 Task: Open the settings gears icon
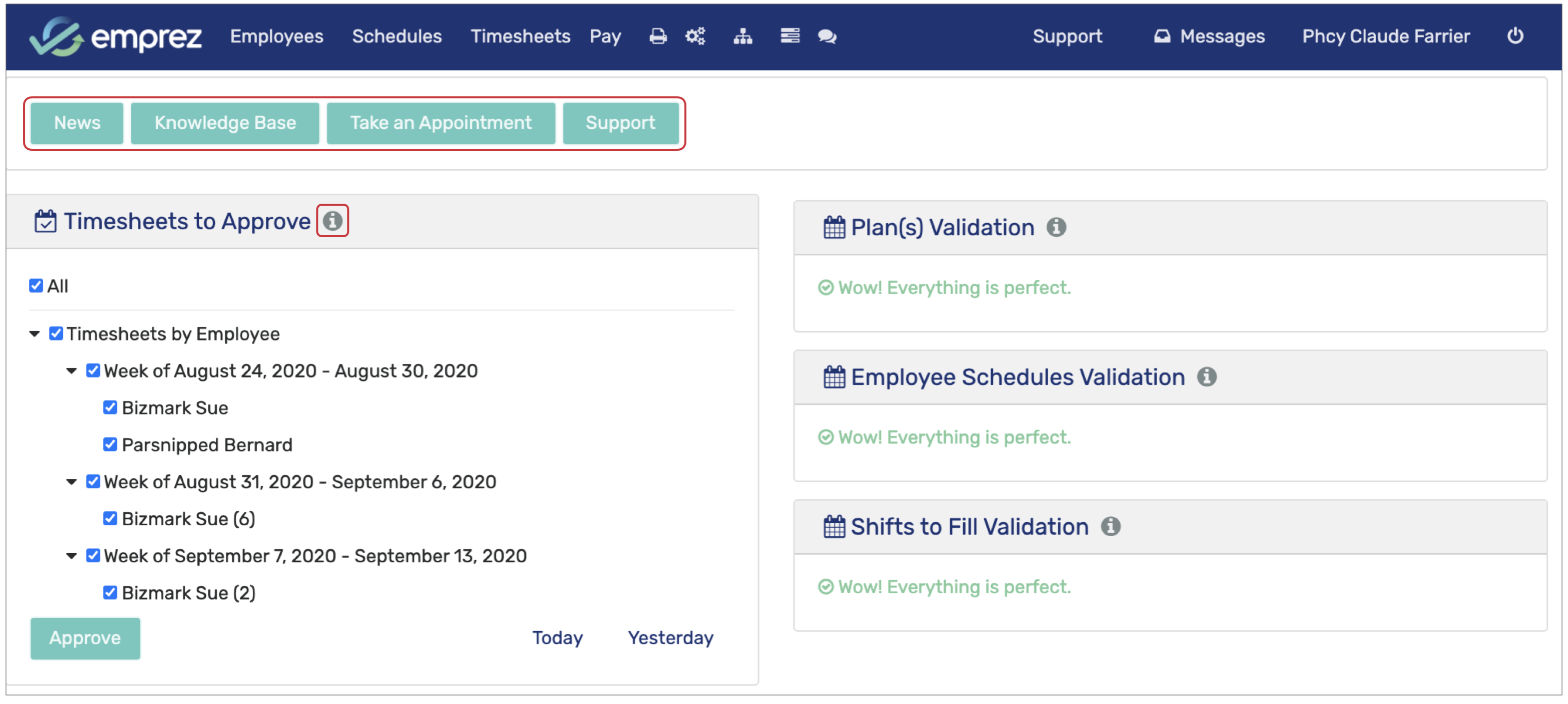(695, 36)
